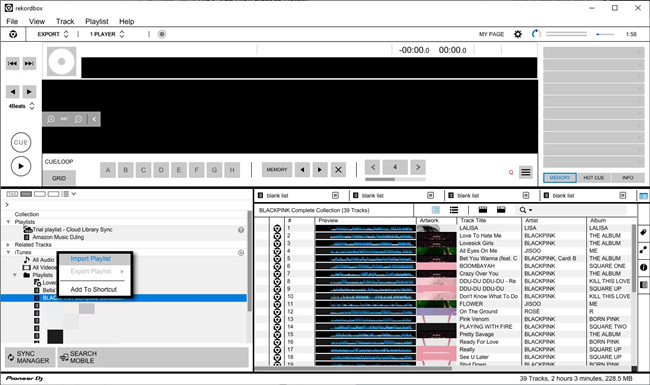Switch to the MEMORY tab
The height and width of the screenshot is (385, 650).
point(560,178)
